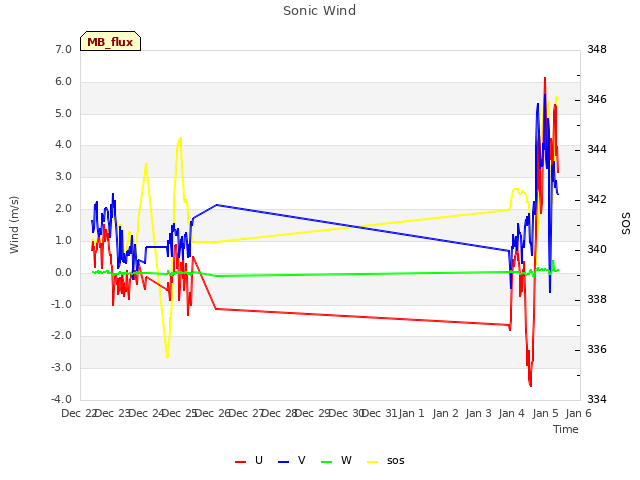The height and width of the screenshot is (480, 640).
Task: Click the MB_flux label box
Action: click(110, 41)
